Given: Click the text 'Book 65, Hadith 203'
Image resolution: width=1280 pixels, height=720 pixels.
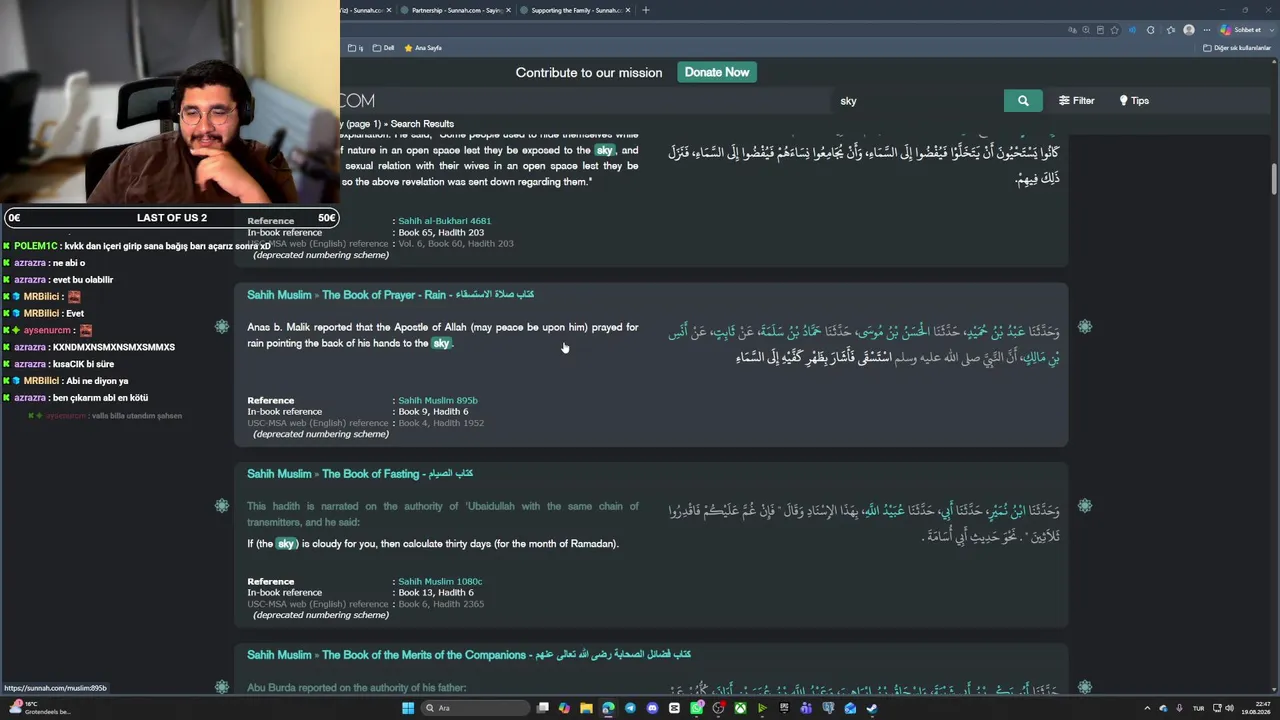Looking at the screenshot, I should (441, 233).
